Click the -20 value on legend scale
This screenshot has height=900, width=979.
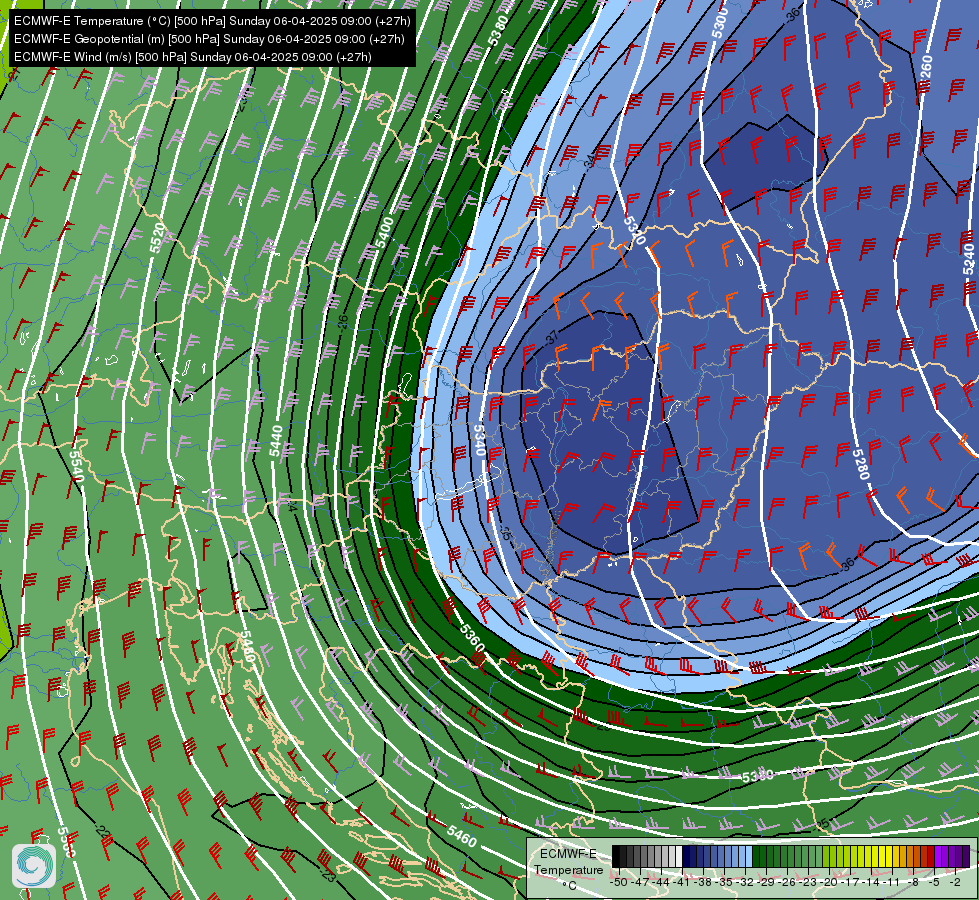pos(829,883)
